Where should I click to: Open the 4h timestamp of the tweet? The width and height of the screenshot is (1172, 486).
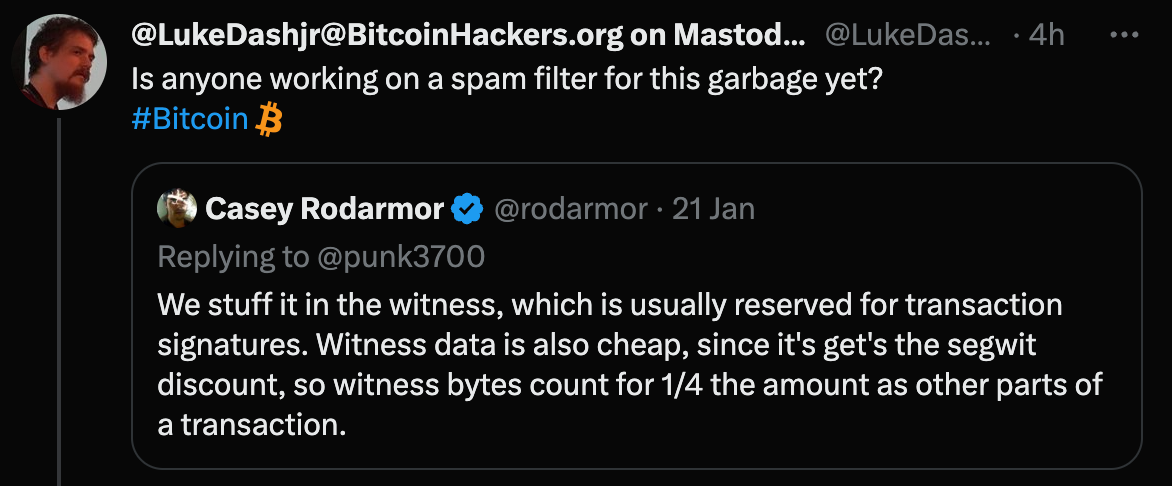click(1046, 35)
